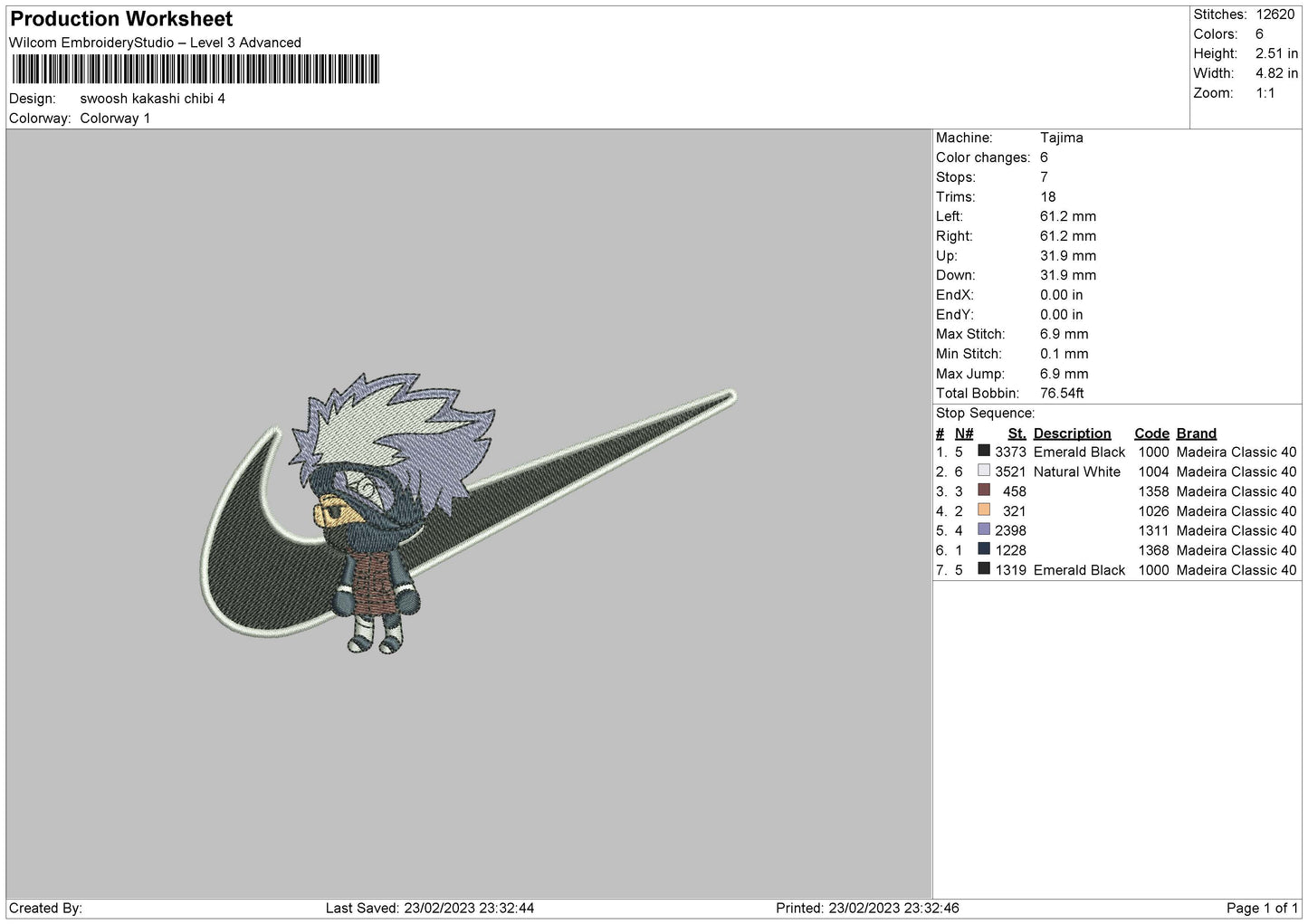The image size is (1308, 924).
Task: Click the St. column header
Action: [1017, 433]
